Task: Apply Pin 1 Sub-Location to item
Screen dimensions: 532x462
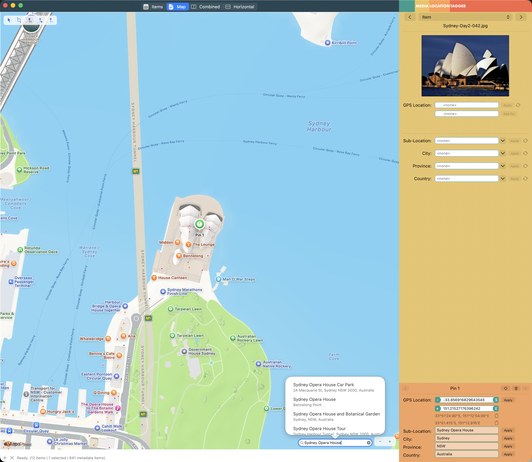Action: (x=508, y=430)
